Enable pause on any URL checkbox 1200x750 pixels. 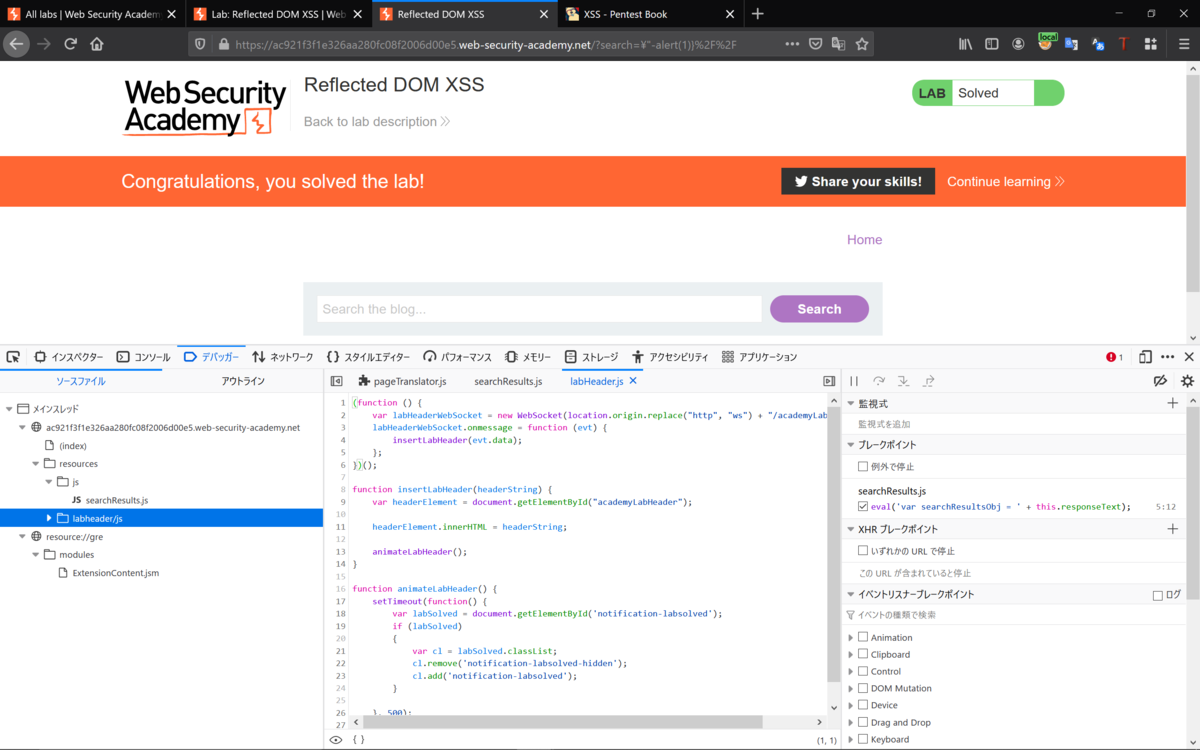(x=863, y=550)
